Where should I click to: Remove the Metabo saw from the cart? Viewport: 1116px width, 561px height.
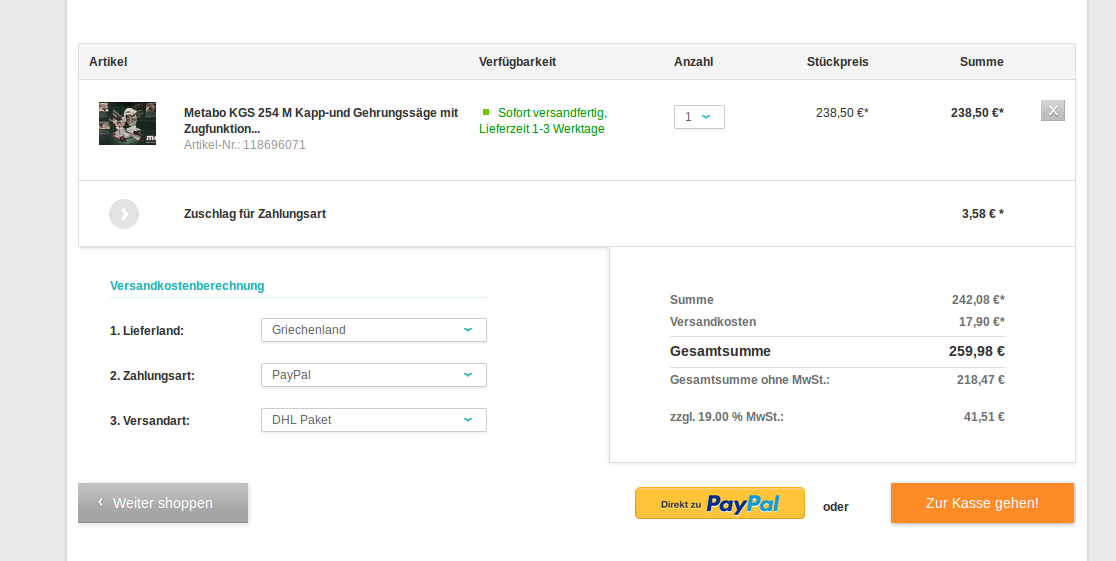coord(1052,111)
